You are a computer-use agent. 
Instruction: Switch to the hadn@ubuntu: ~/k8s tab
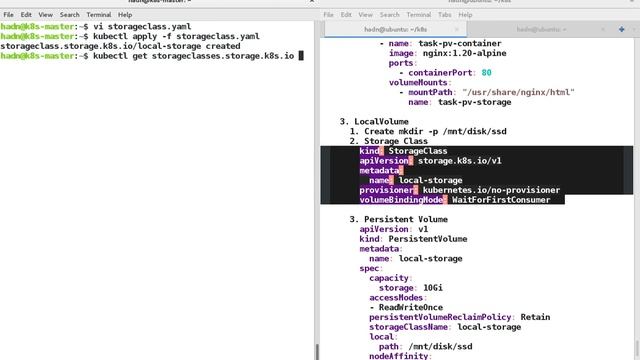tap(396, 29)
